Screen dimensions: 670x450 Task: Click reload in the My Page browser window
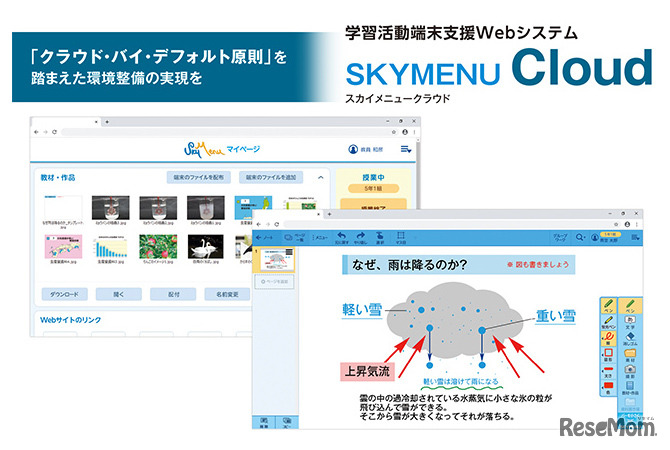54,132
